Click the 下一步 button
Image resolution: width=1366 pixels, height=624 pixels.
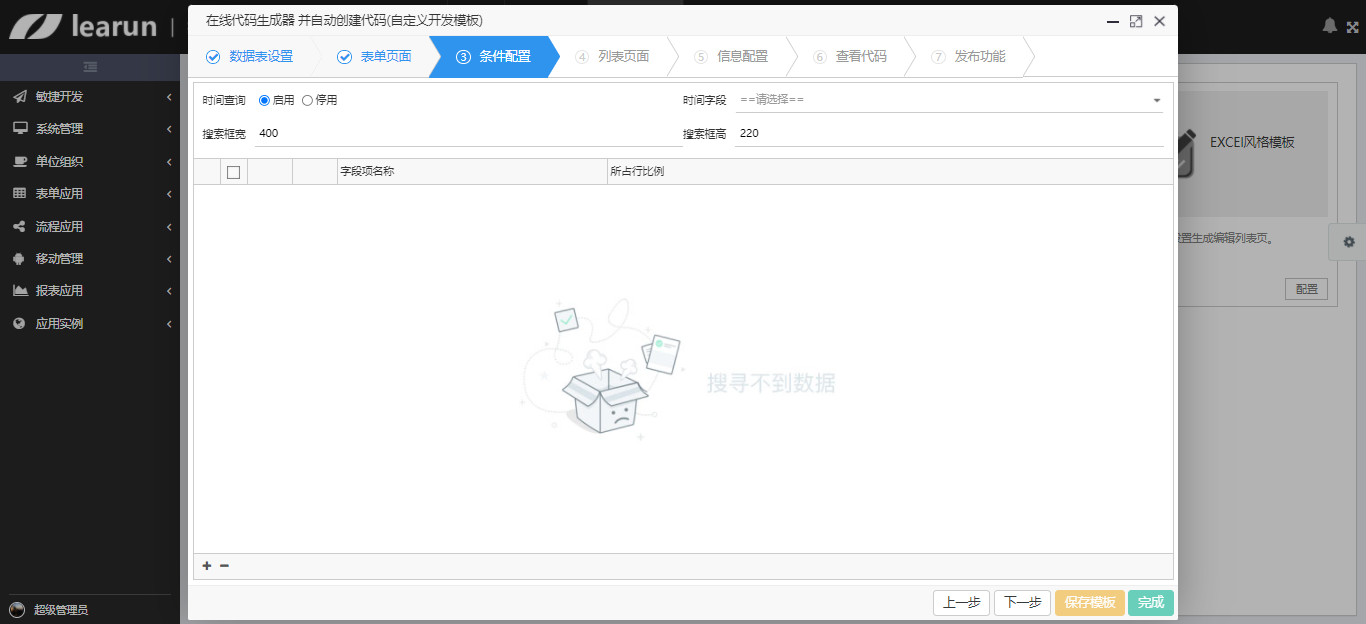coord(1023,602)
